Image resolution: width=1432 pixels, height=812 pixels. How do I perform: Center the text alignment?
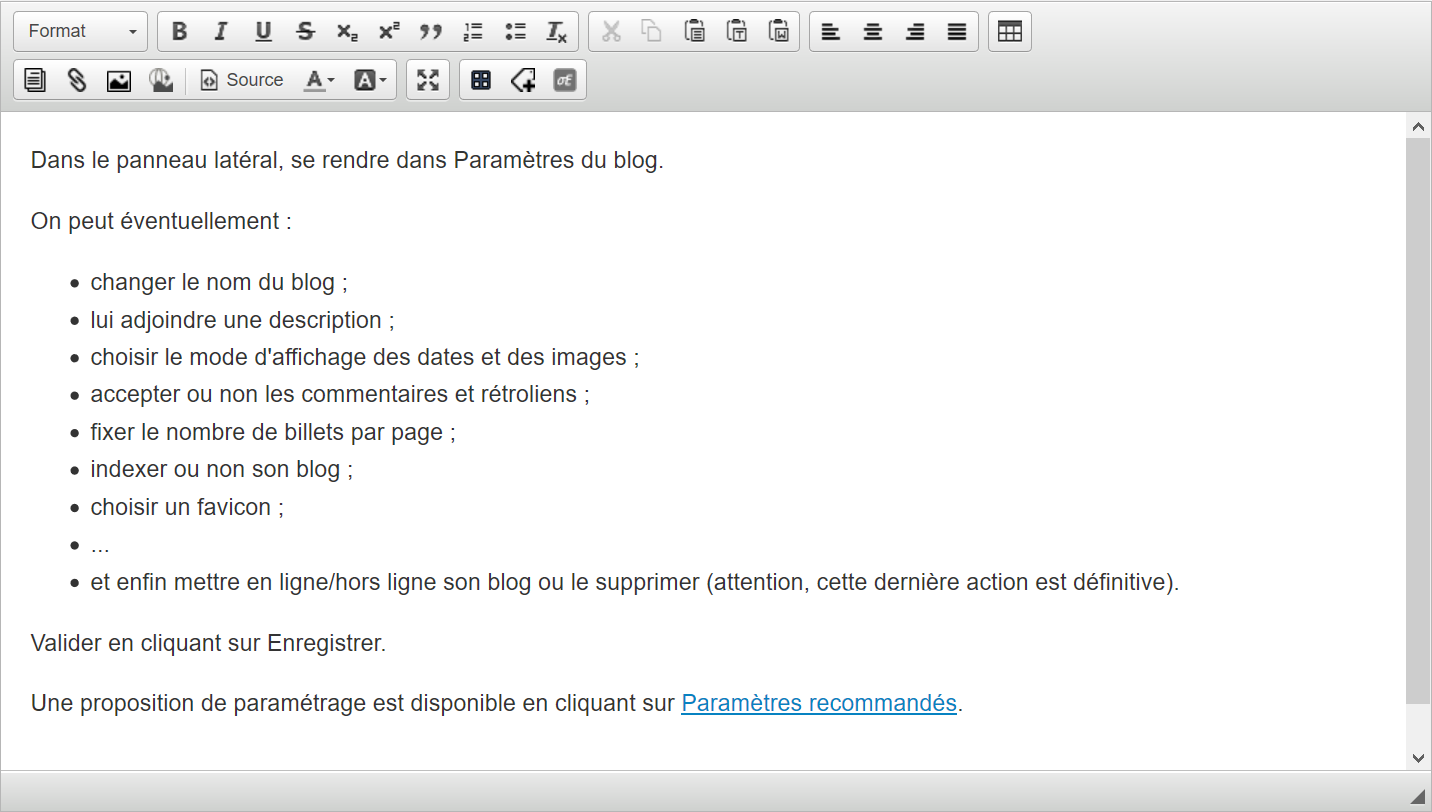pos(873,31)
